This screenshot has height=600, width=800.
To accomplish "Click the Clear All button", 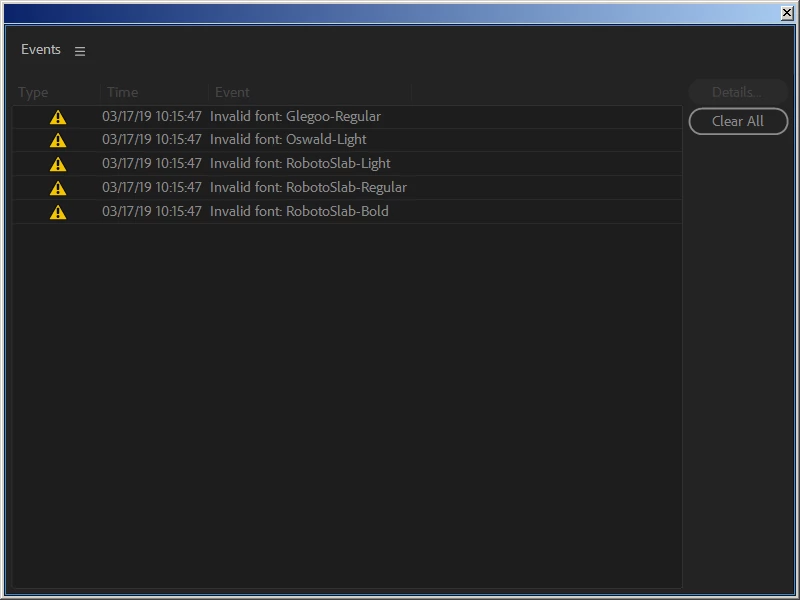I will tap(738, 121).
